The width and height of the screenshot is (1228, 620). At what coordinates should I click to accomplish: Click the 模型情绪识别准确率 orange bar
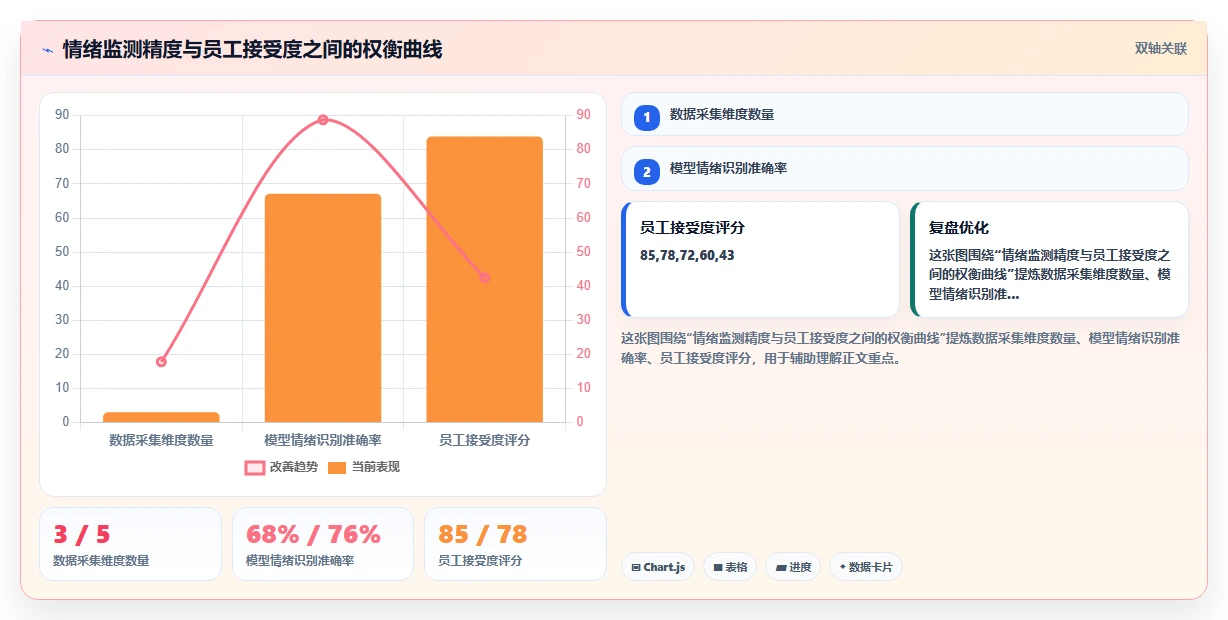point(323,308)
